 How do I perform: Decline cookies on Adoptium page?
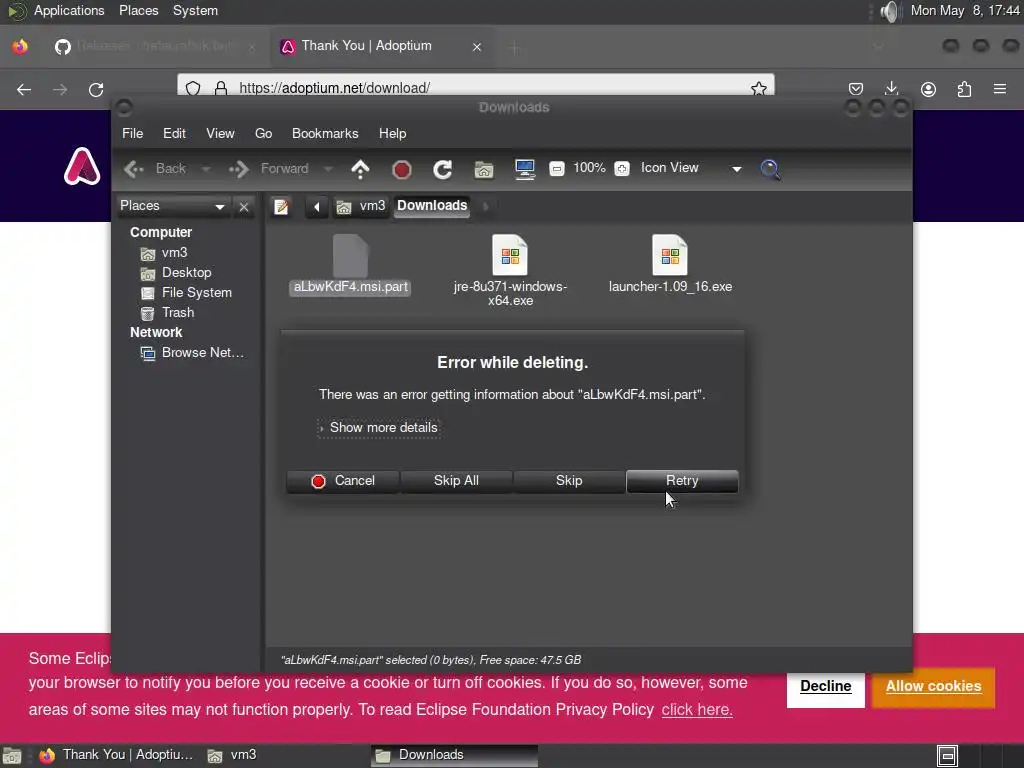pos(825,686)
